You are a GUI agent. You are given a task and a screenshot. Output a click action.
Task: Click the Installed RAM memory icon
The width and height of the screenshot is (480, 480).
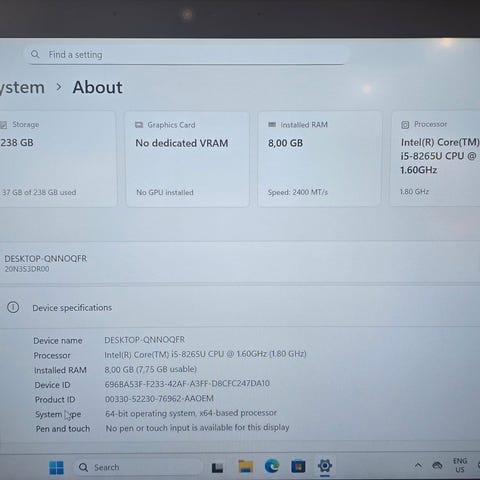(x=272, y=125)
